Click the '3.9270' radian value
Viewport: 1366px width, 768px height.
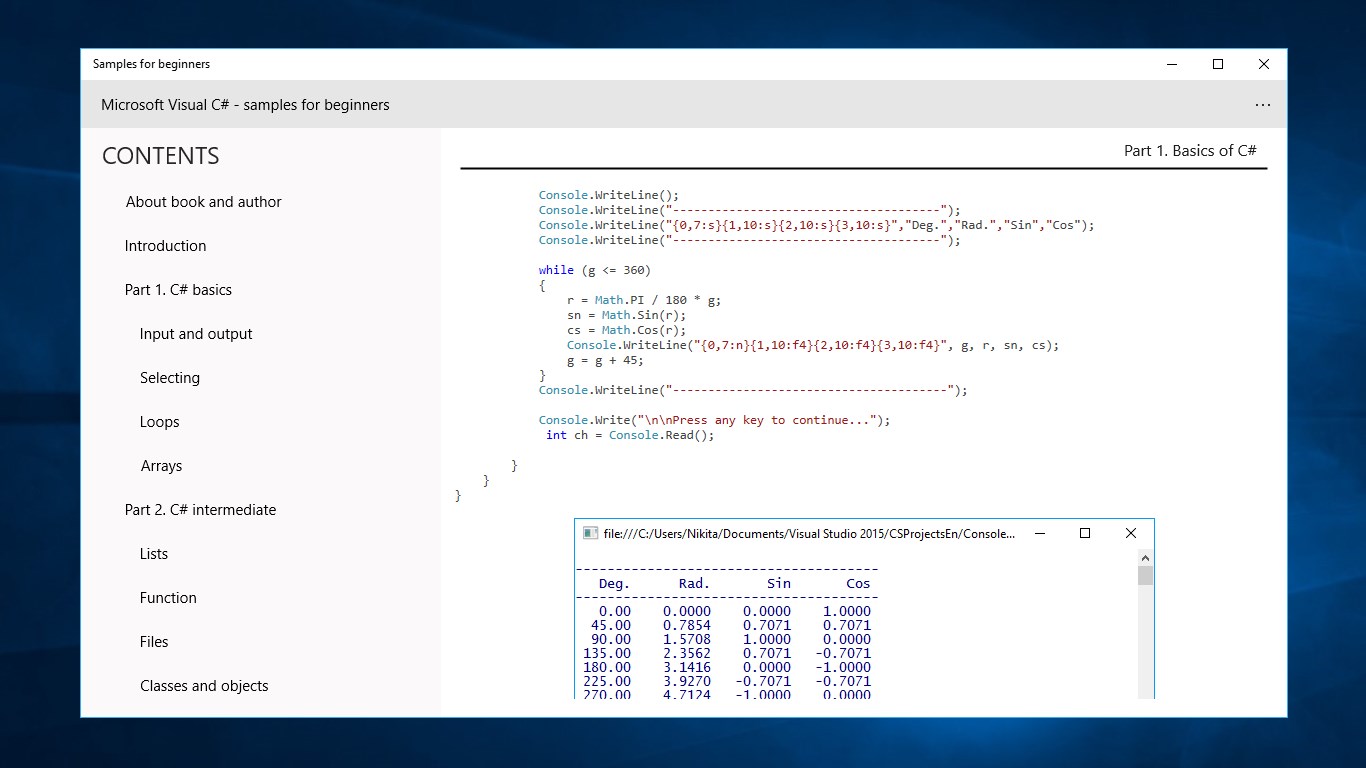click(687, 681)
